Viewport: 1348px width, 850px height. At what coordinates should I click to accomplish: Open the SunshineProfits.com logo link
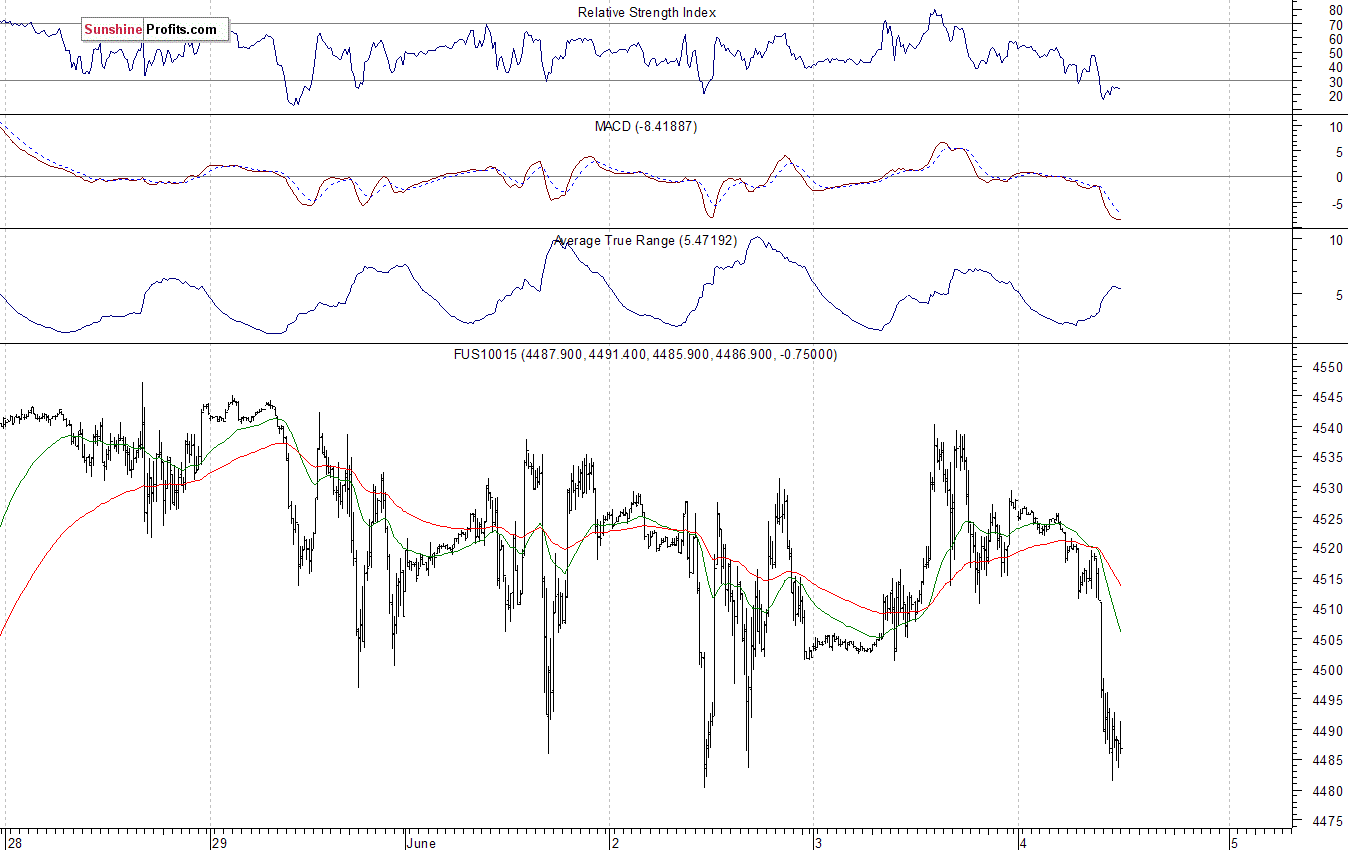154,30
